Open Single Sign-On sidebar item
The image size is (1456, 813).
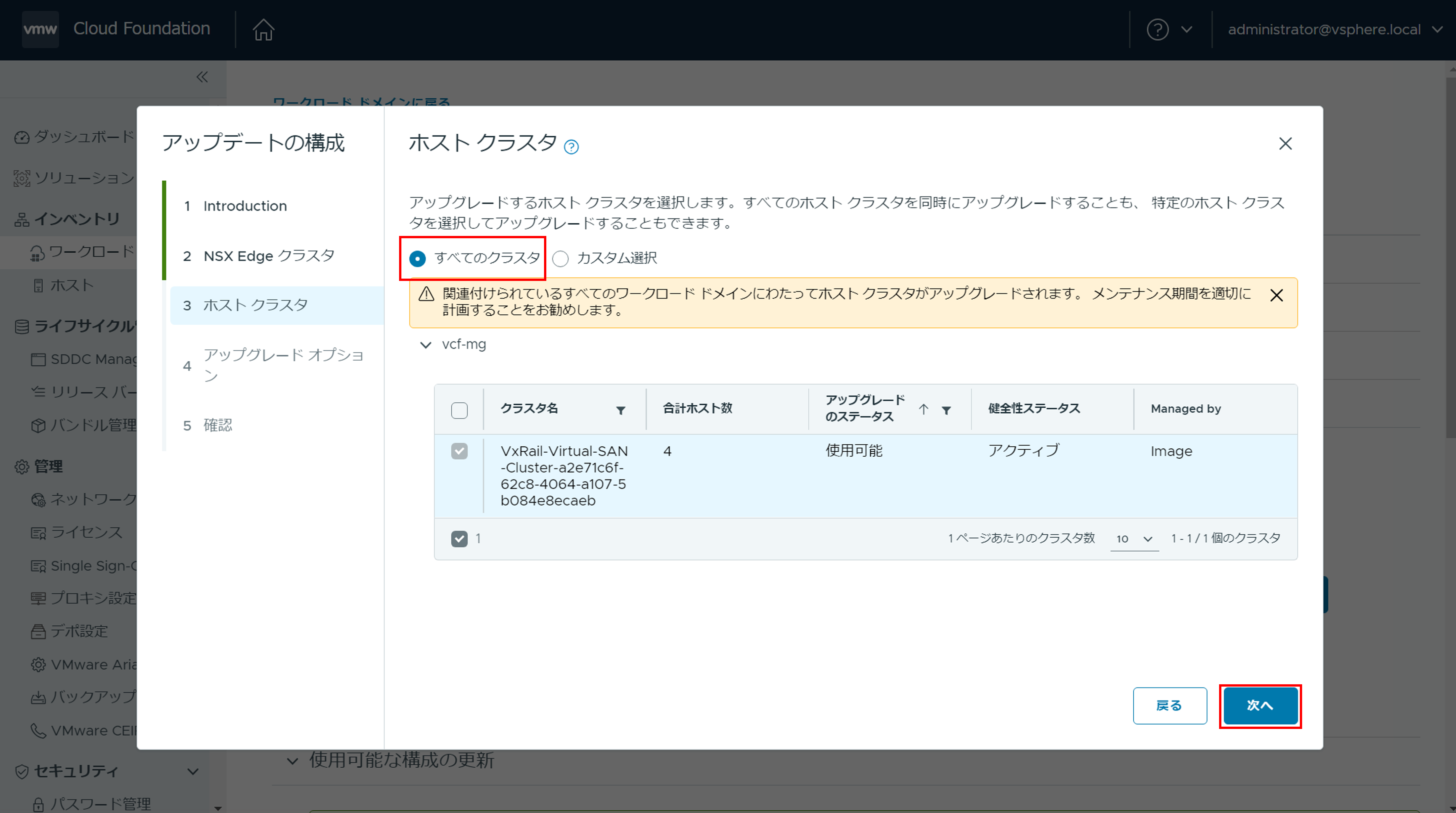84,566
